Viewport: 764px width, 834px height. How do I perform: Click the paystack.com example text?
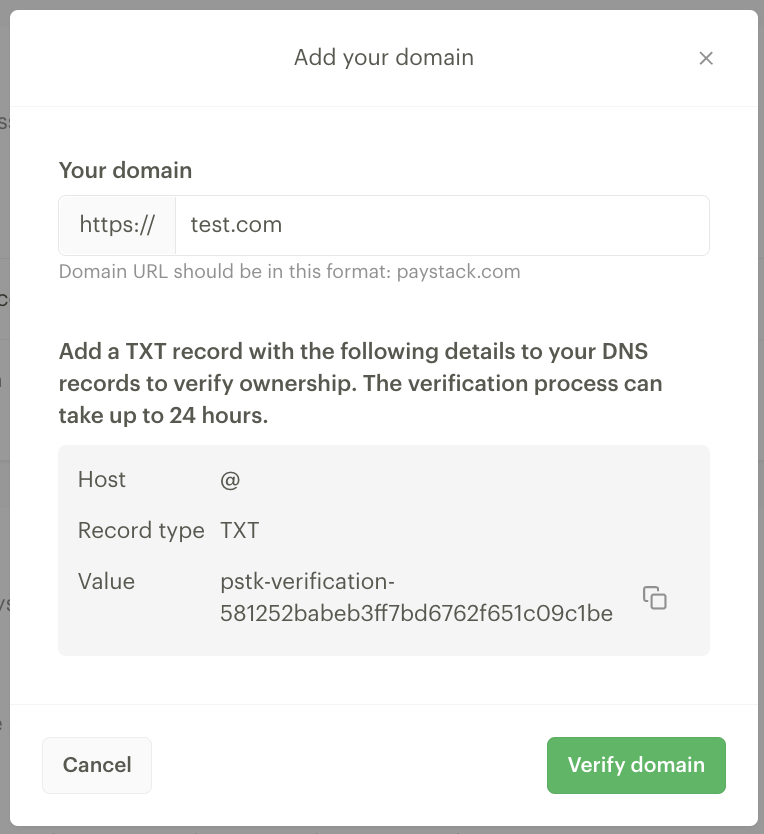[459, 271]
